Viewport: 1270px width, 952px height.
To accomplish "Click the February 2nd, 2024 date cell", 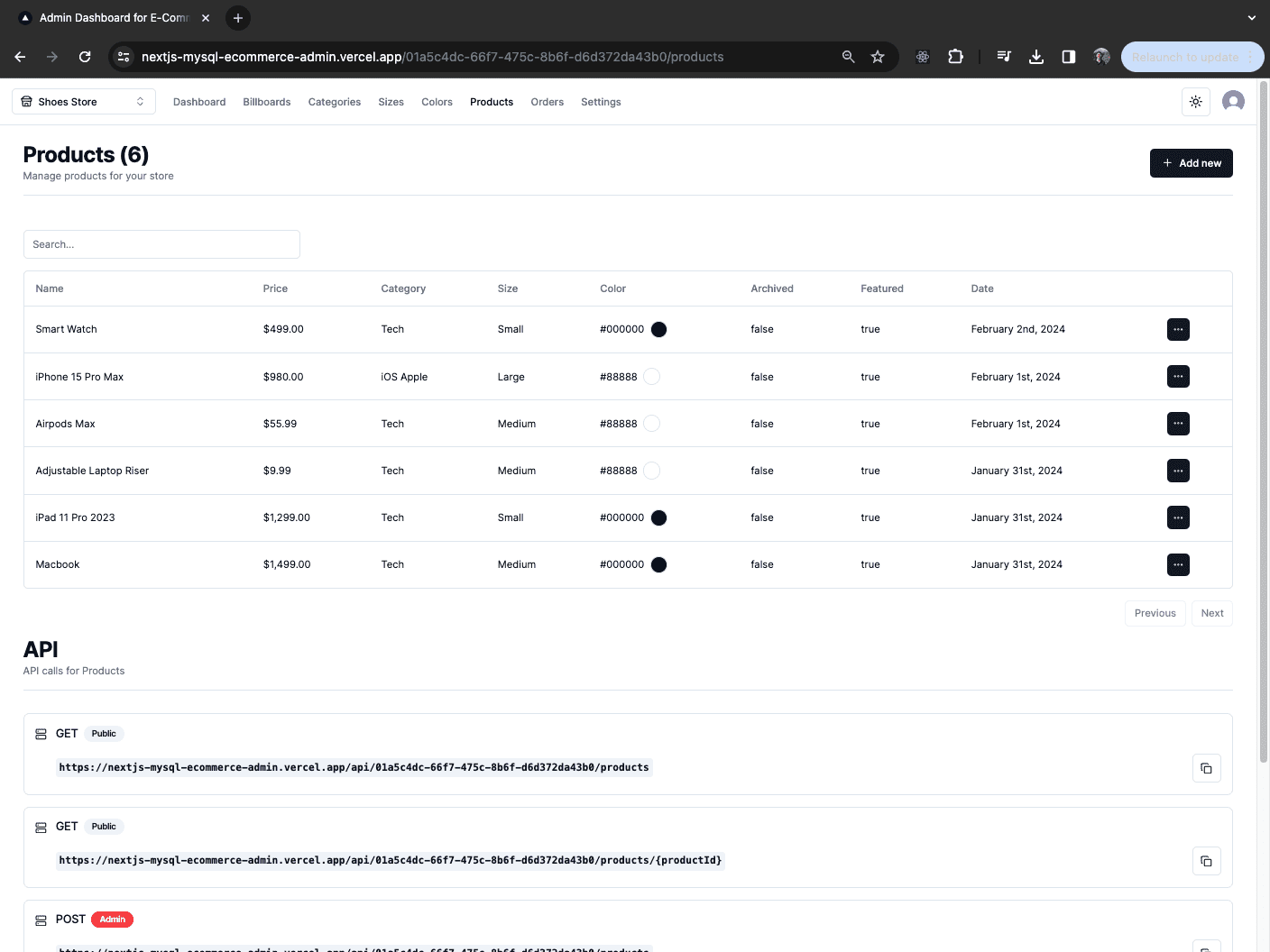I will 1017,329.
